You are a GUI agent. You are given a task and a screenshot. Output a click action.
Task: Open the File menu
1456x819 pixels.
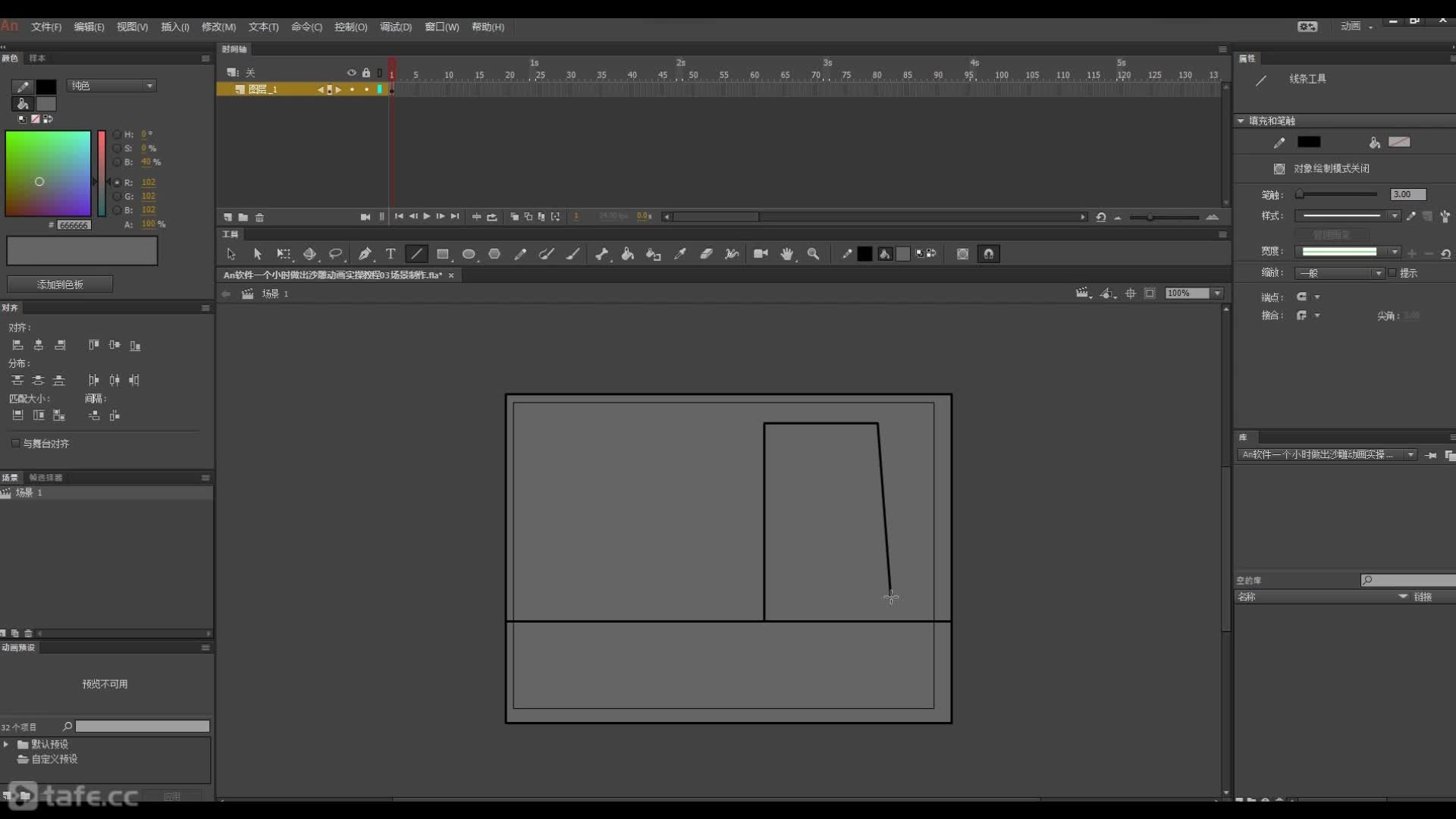[46, 27]
